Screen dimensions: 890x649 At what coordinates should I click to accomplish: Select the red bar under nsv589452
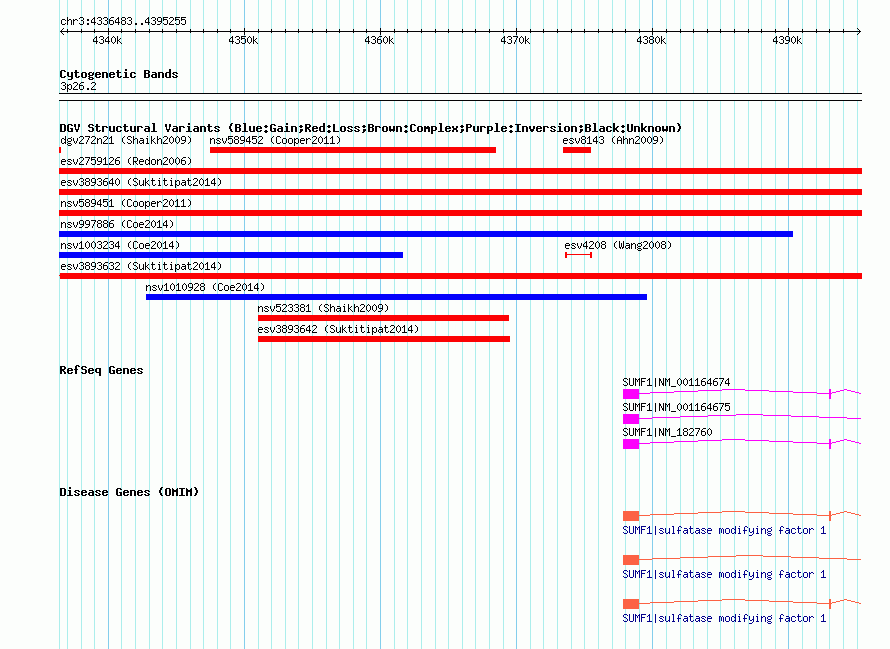[353, 150]
